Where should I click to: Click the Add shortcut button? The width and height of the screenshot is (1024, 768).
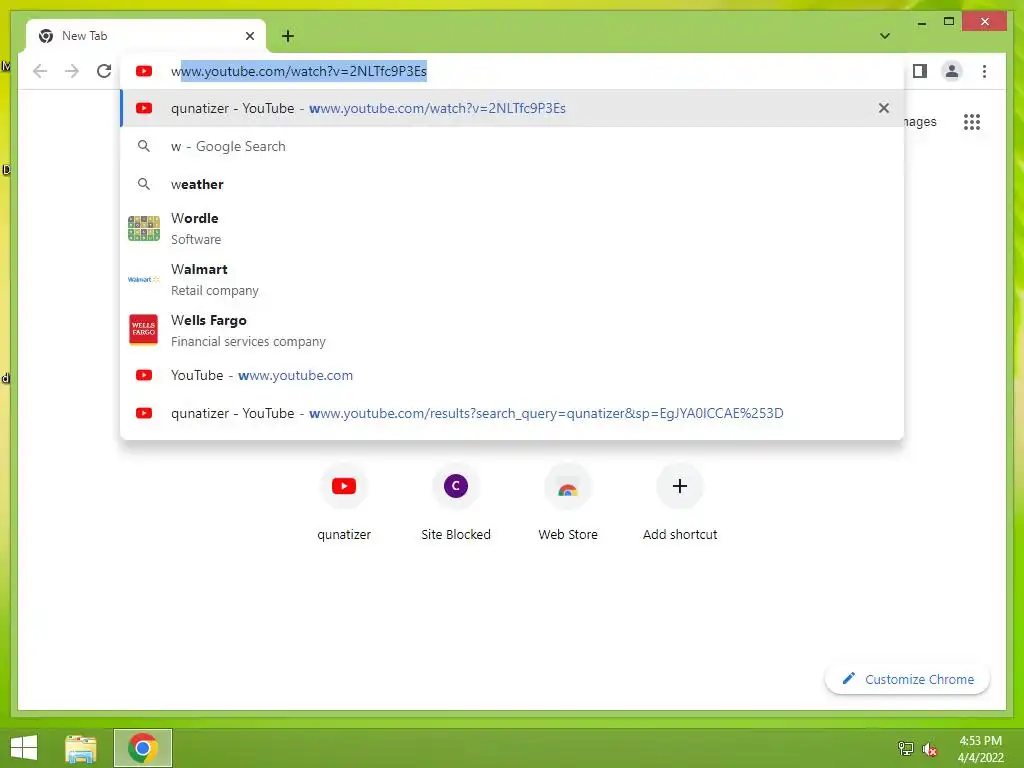click(680, 503)
